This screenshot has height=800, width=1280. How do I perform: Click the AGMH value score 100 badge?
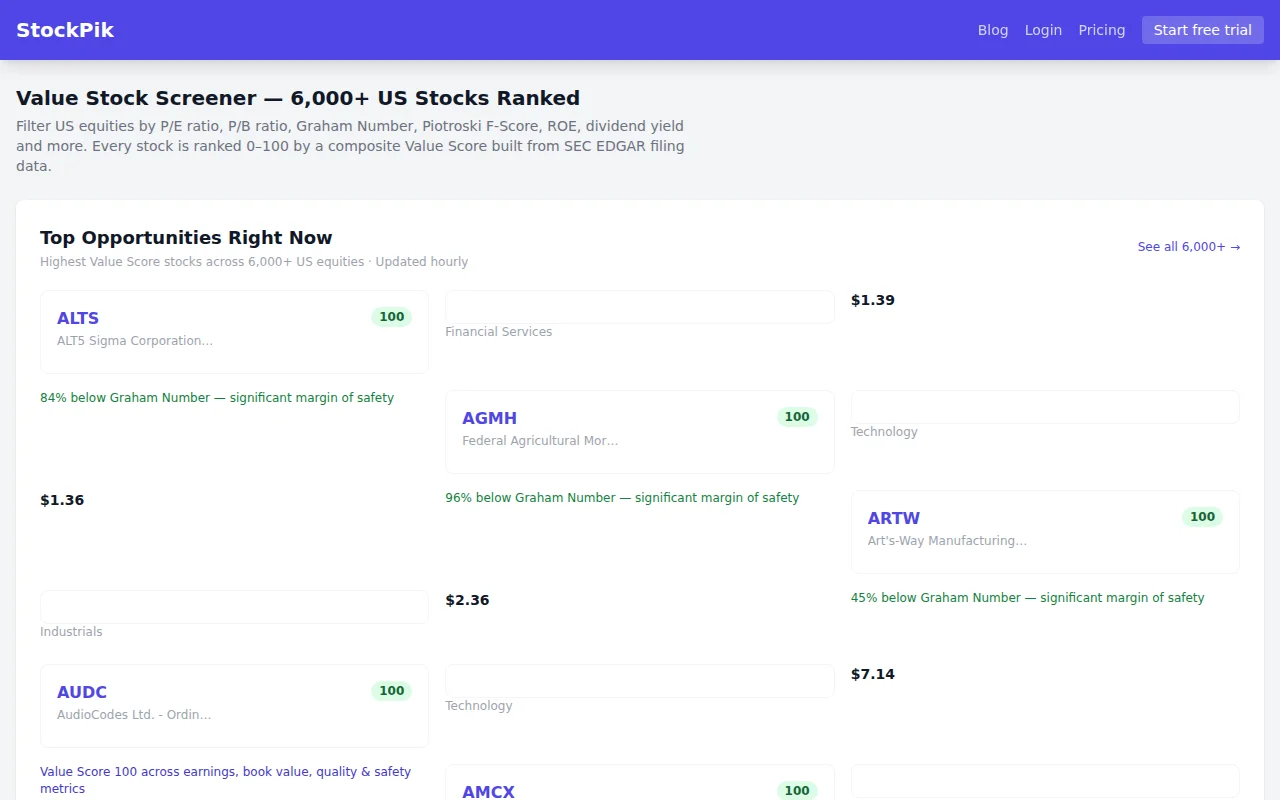pyautogui.click(x=797, y=417)
